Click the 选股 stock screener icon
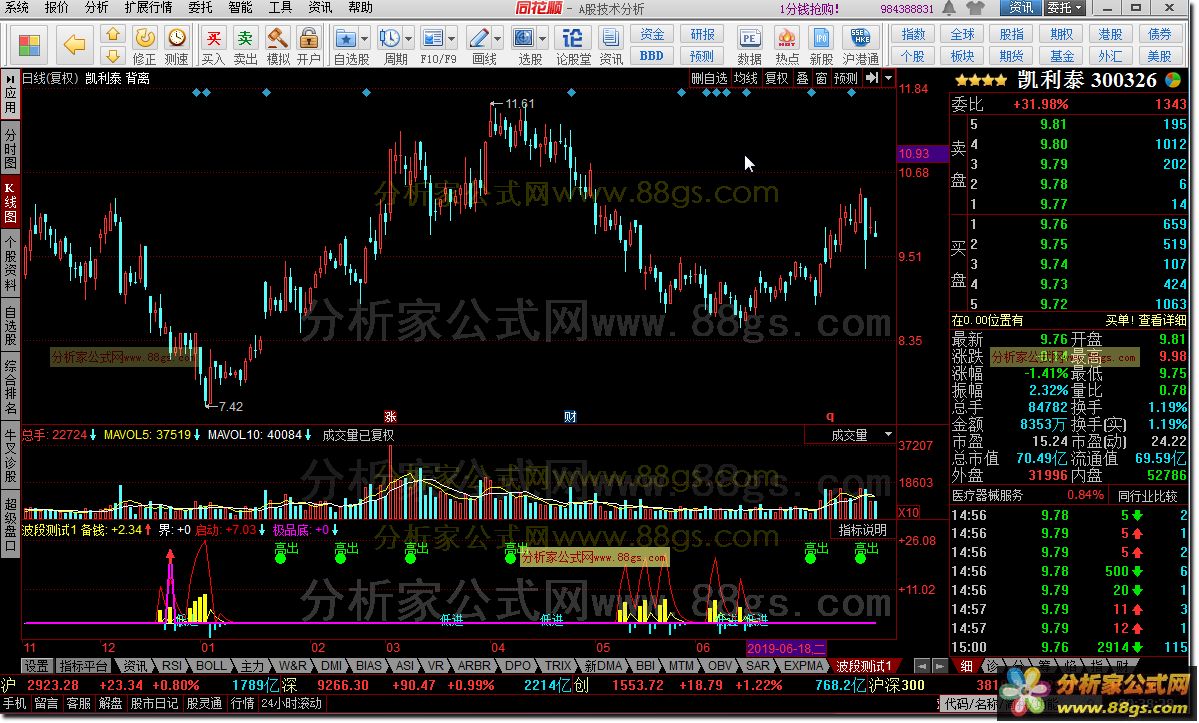 (524, 37)
